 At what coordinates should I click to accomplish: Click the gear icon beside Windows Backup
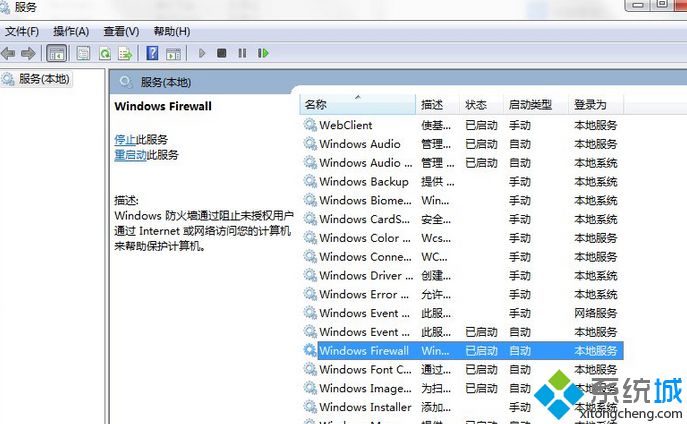point(310,181)
